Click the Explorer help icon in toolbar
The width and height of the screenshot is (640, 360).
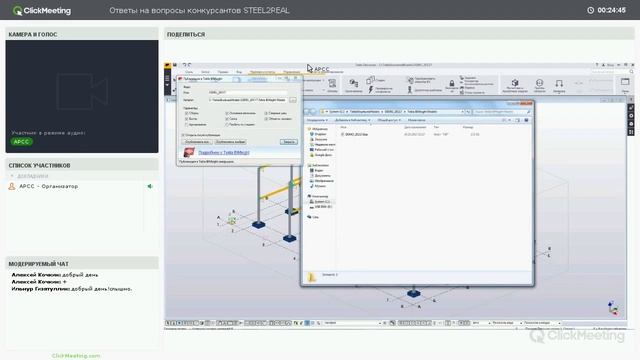[526, 120]
